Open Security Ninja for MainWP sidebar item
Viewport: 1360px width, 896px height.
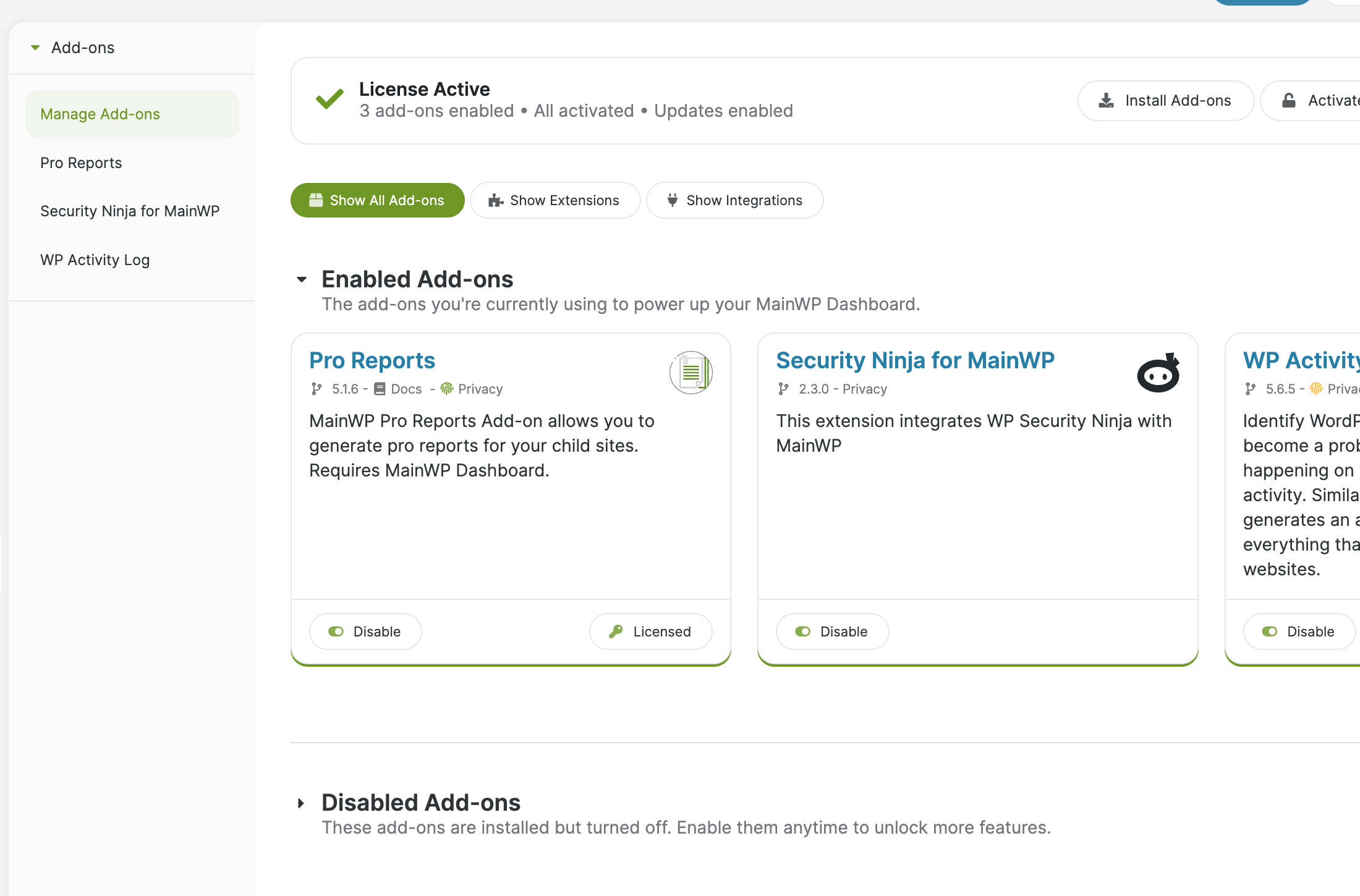point(130,211)
